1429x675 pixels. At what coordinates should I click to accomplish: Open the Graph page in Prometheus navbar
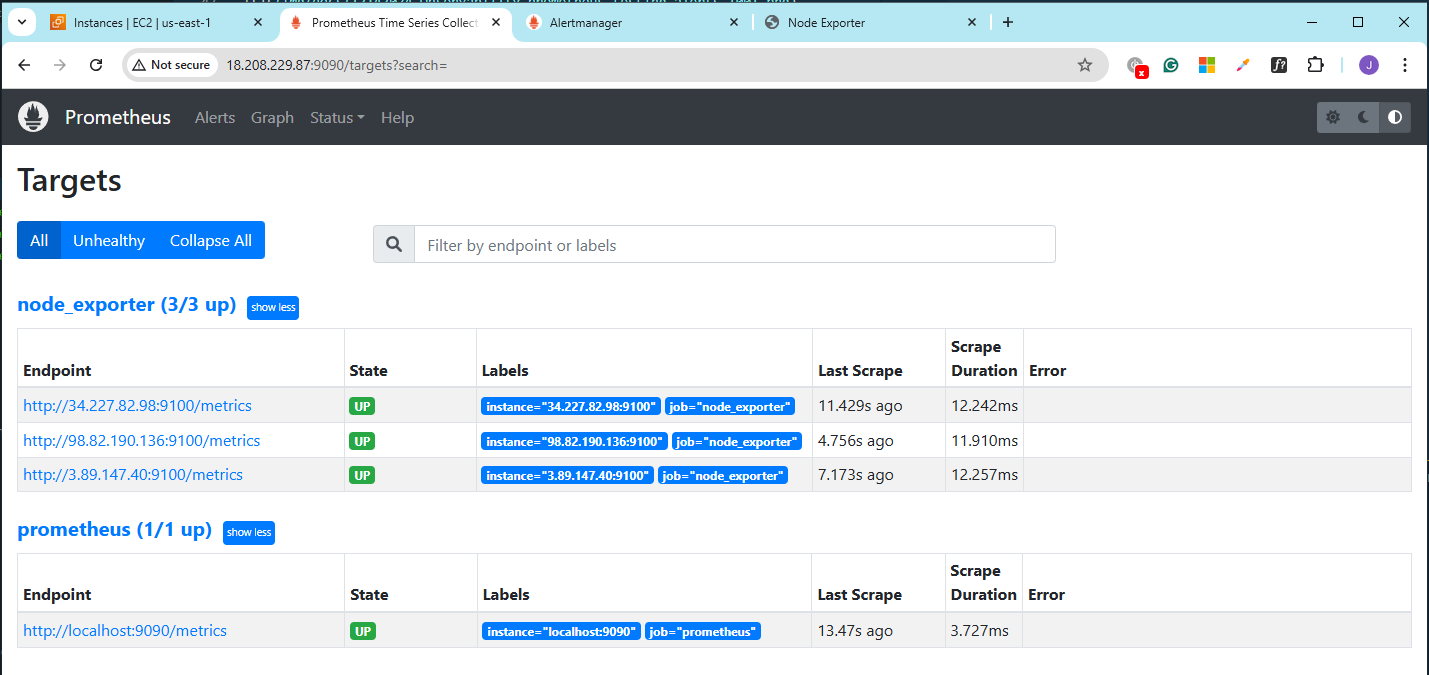coord(272,117)
